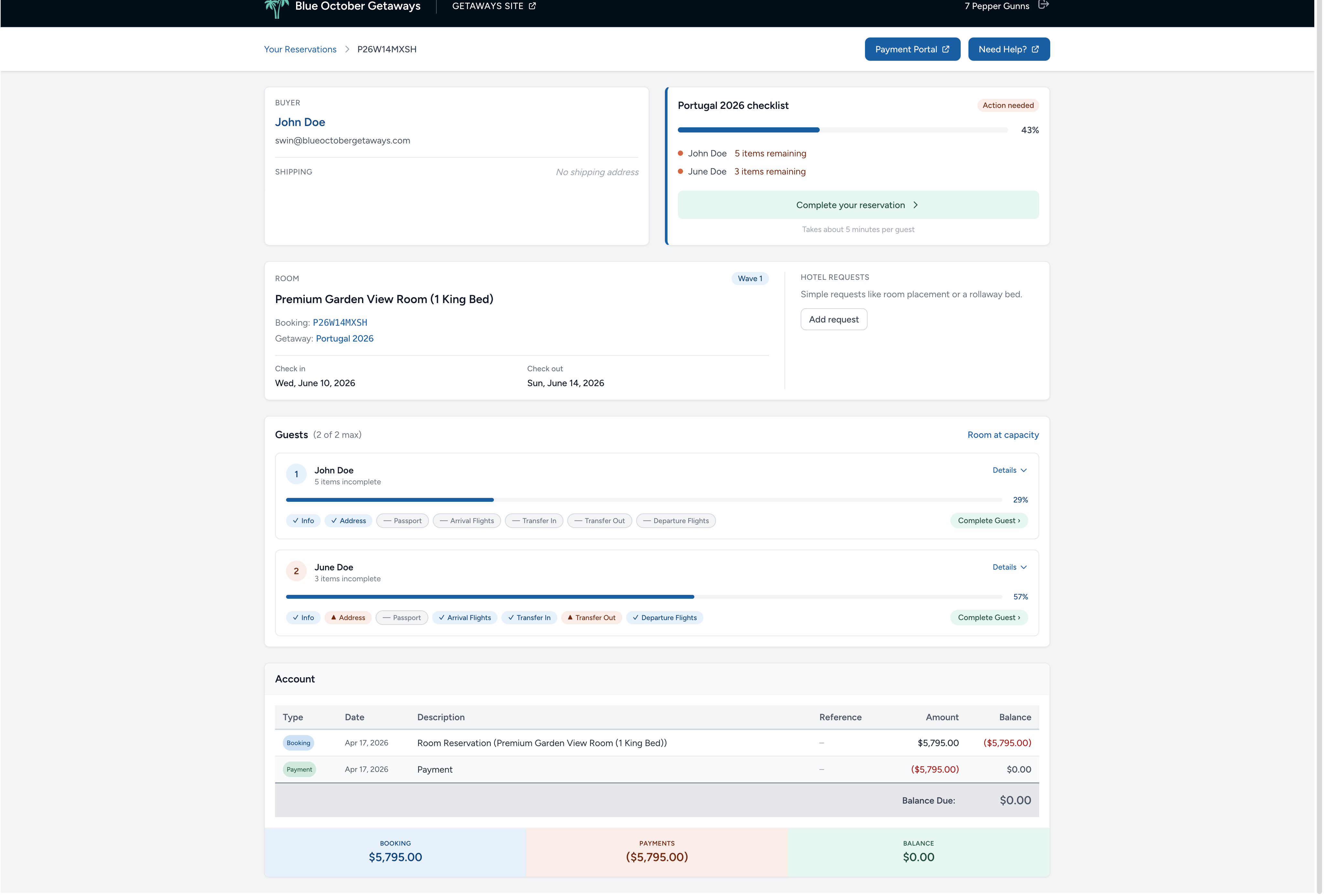1324x896 pixels.
Task: Select June Doe's Passport chip
Action: point(402,617)
